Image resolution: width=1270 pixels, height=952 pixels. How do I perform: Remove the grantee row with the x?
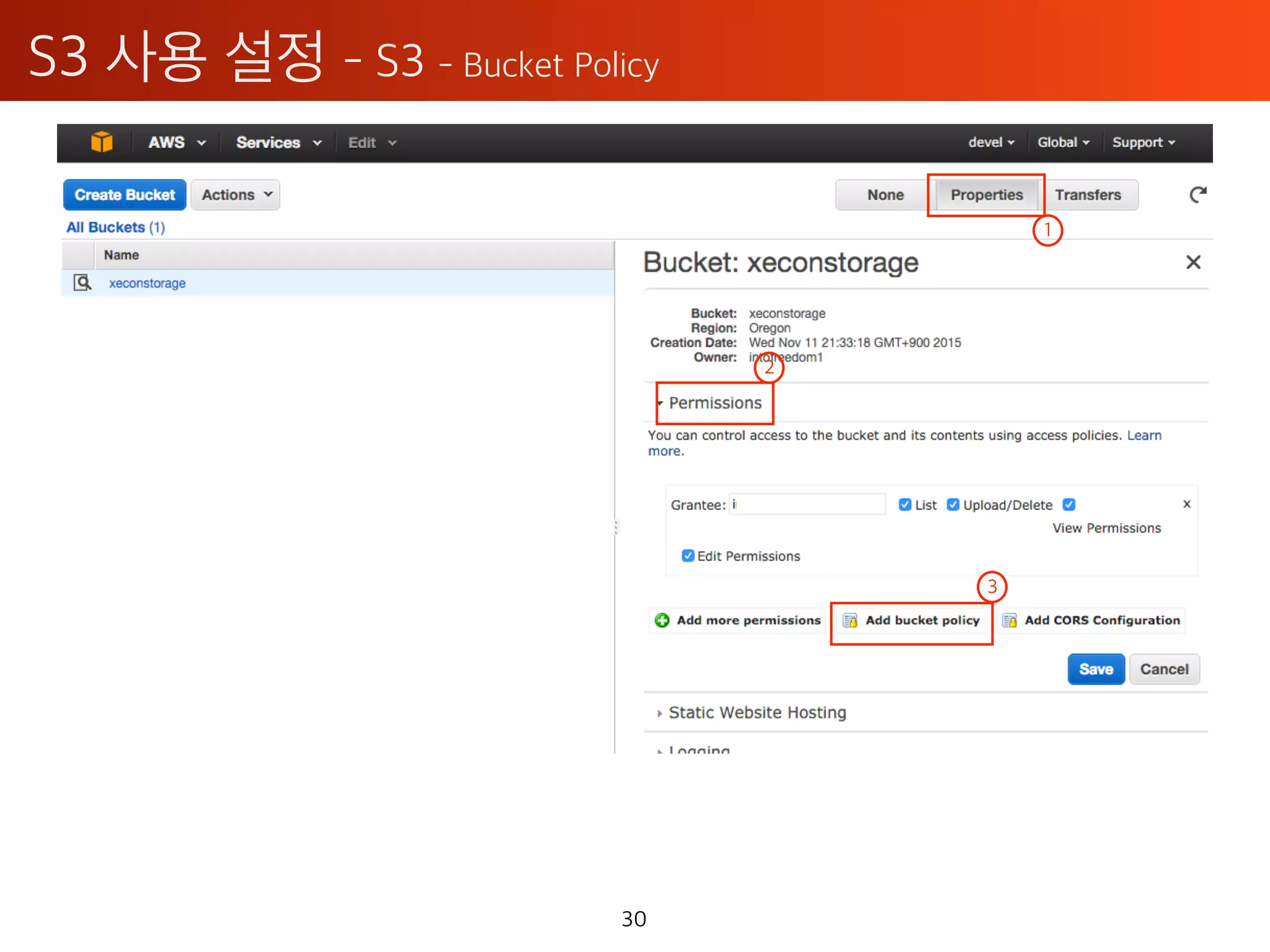click(1187, 504)
